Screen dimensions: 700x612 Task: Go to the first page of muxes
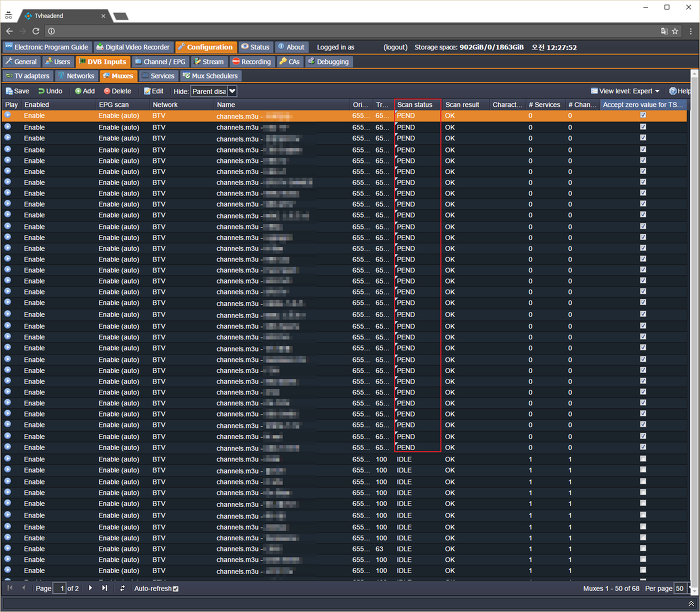pos(10,588)
